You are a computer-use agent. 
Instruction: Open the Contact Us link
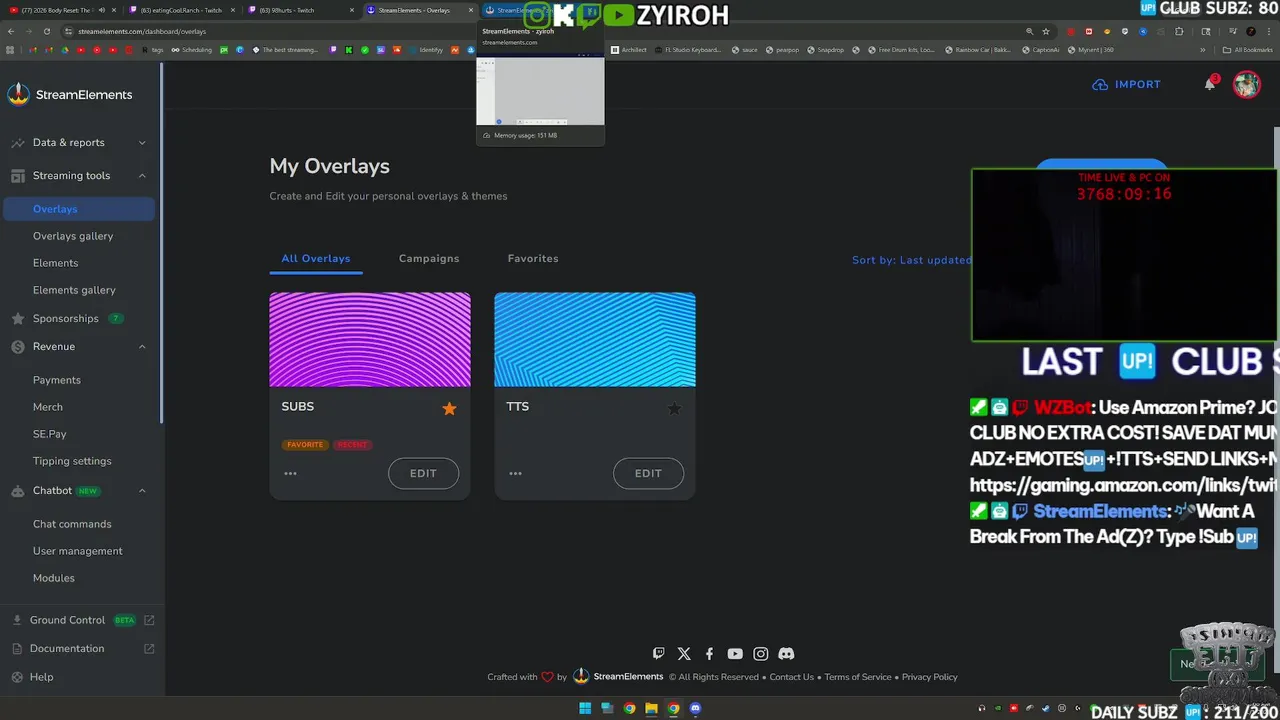pos(792,677)
